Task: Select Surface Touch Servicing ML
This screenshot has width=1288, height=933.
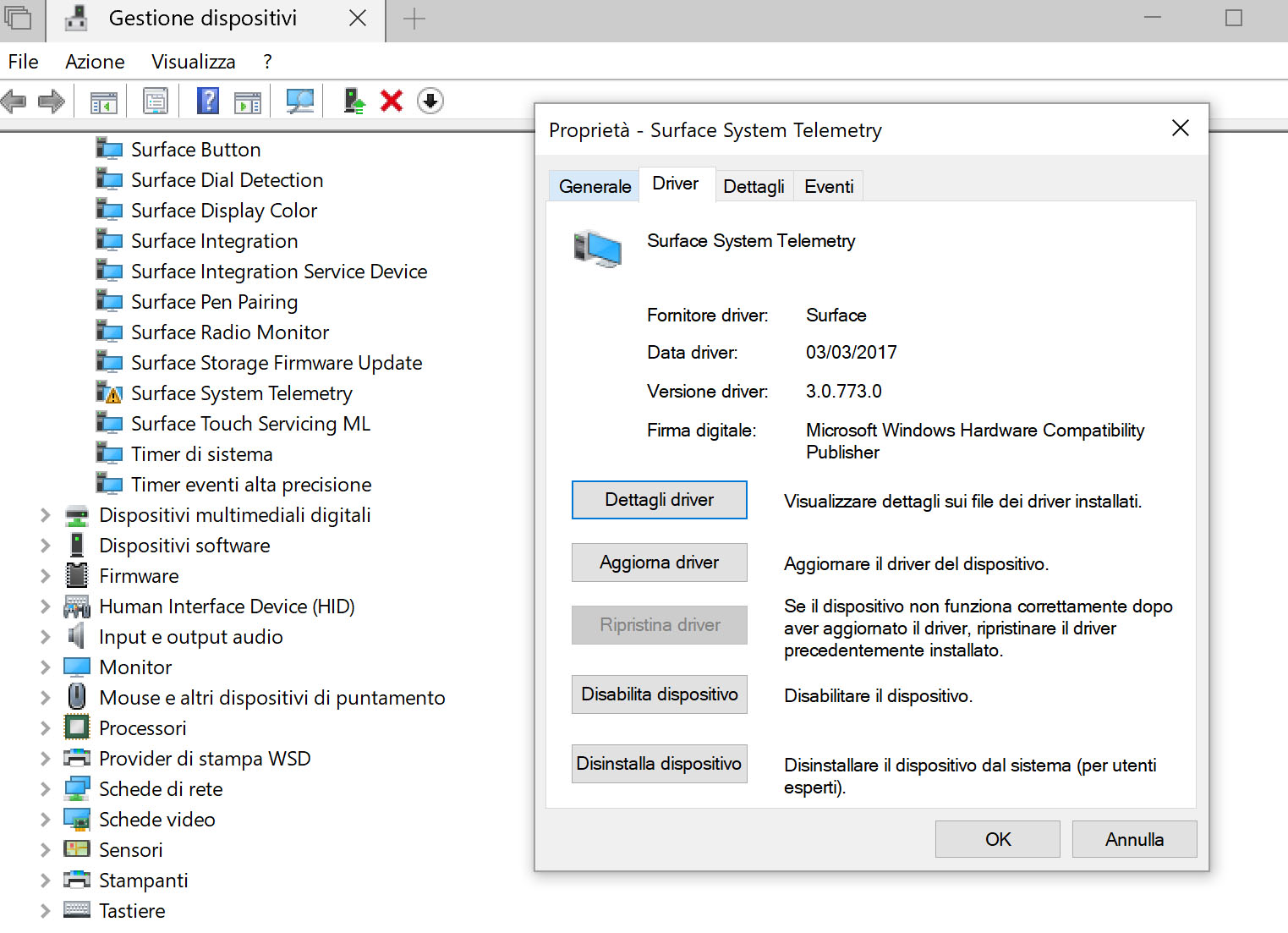Action: pyautogui.click(x=251, y=423)
